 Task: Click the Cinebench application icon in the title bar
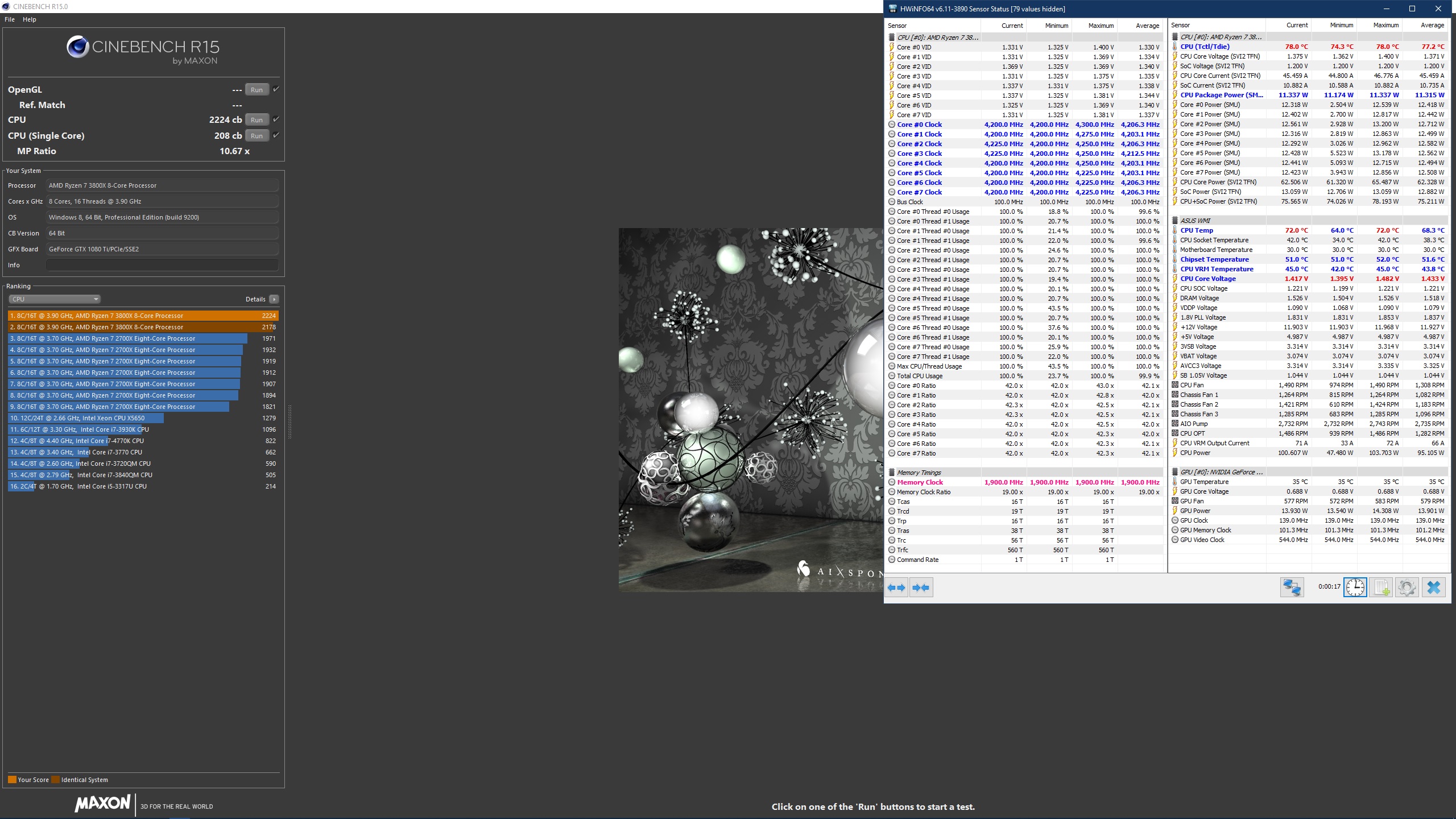click(x=6, y=6)
